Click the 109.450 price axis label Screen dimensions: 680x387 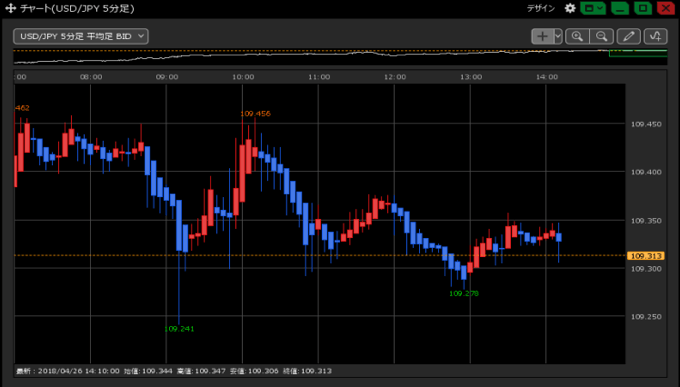(646, 124)
